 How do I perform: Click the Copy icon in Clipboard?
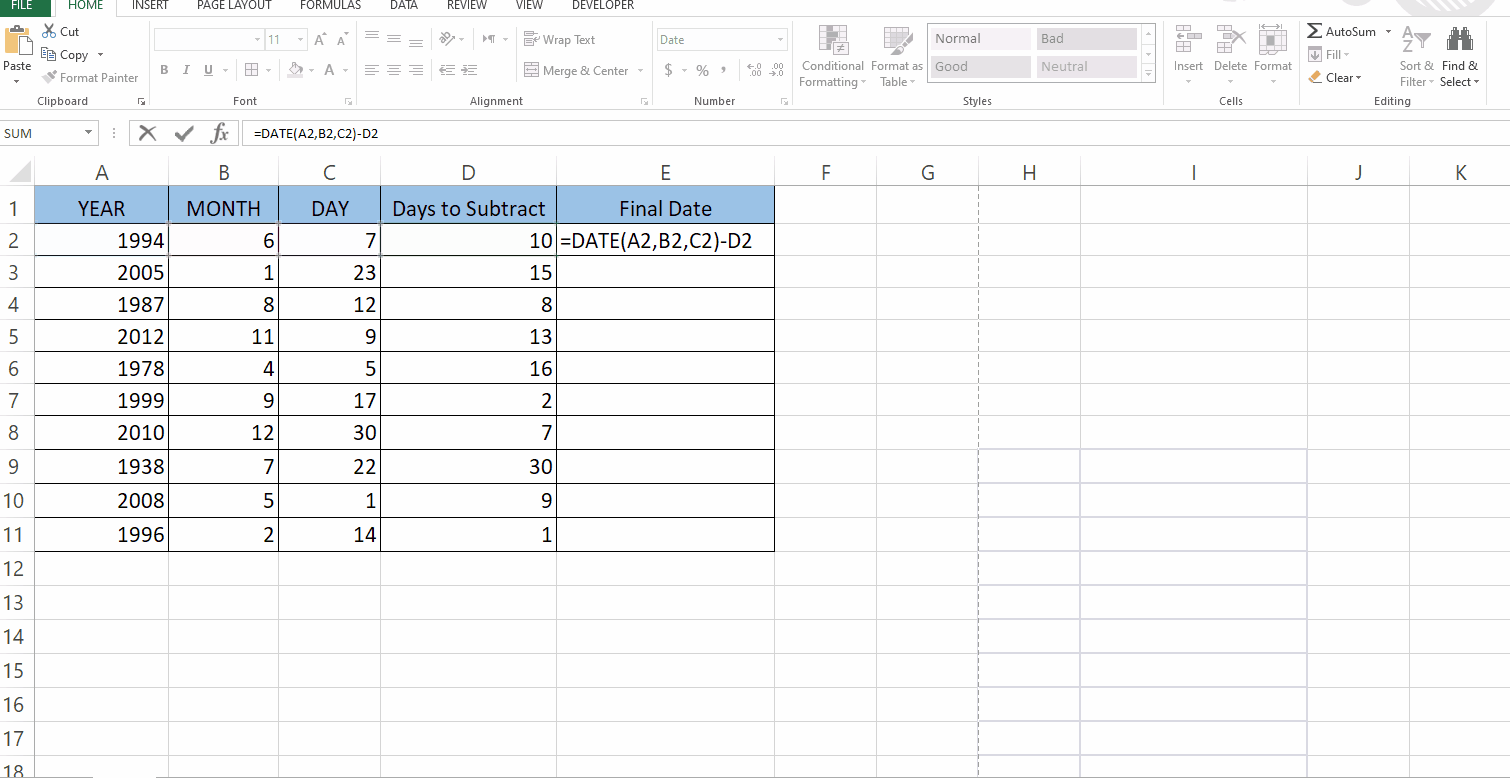tap(50, 55)
